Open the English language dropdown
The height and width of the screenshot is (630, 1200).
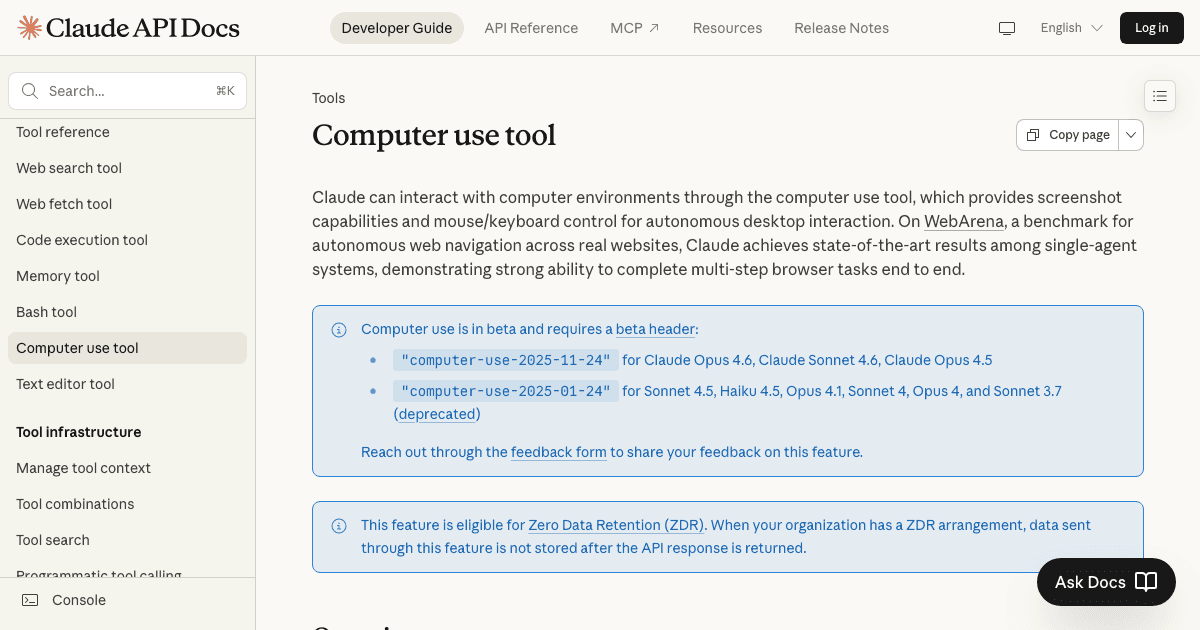pos(1071,28)
